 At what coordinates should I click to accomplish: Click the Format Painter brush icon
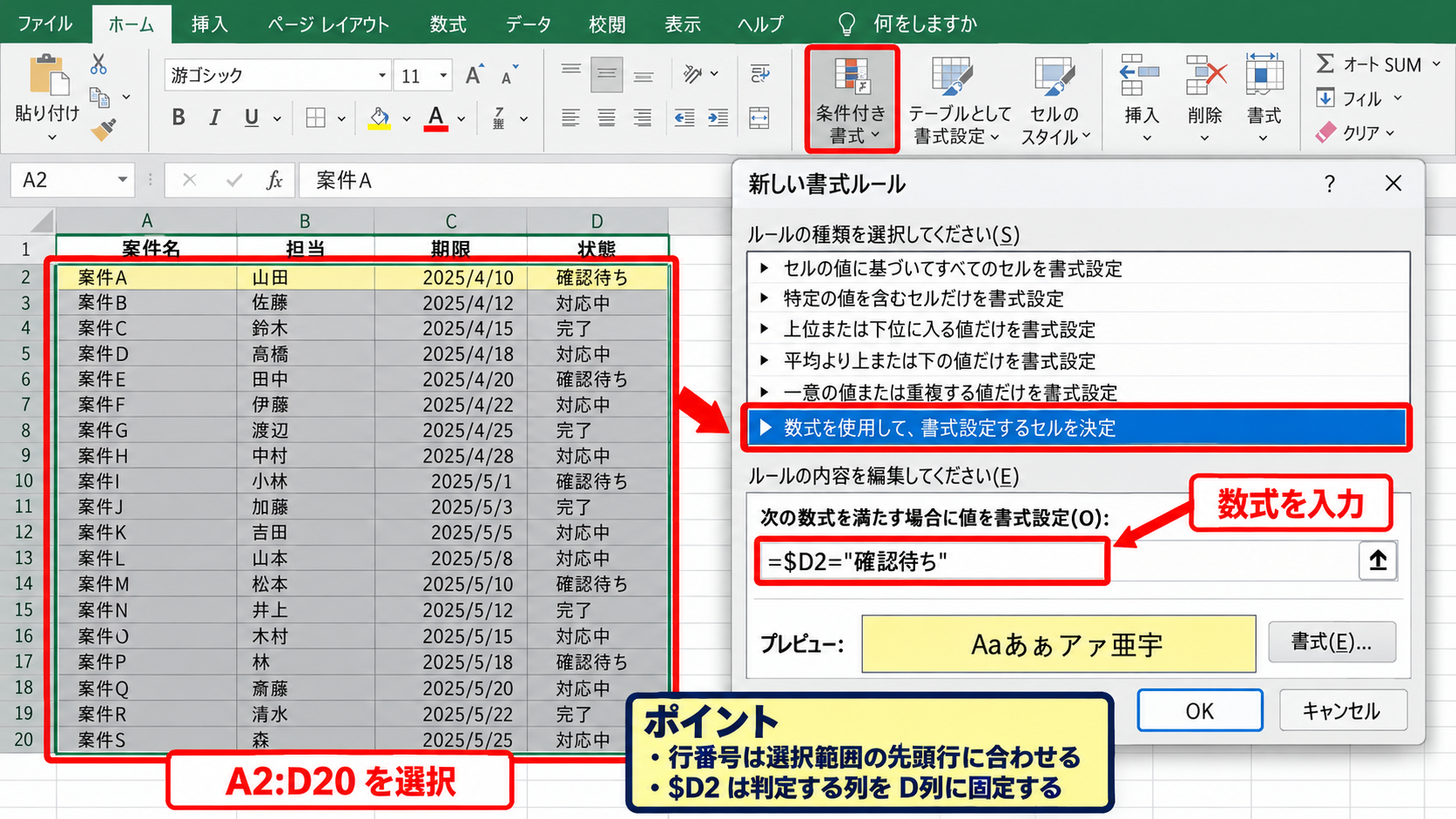point(104,130)
